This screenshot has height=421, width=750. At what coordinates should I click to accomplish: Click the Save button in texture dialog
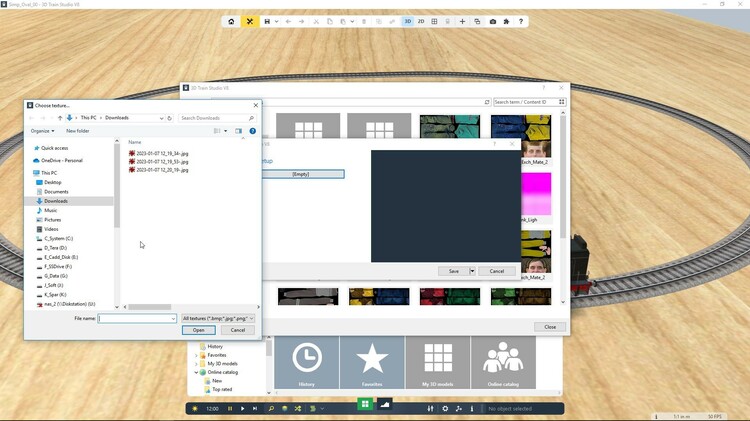tap(454, 271)
